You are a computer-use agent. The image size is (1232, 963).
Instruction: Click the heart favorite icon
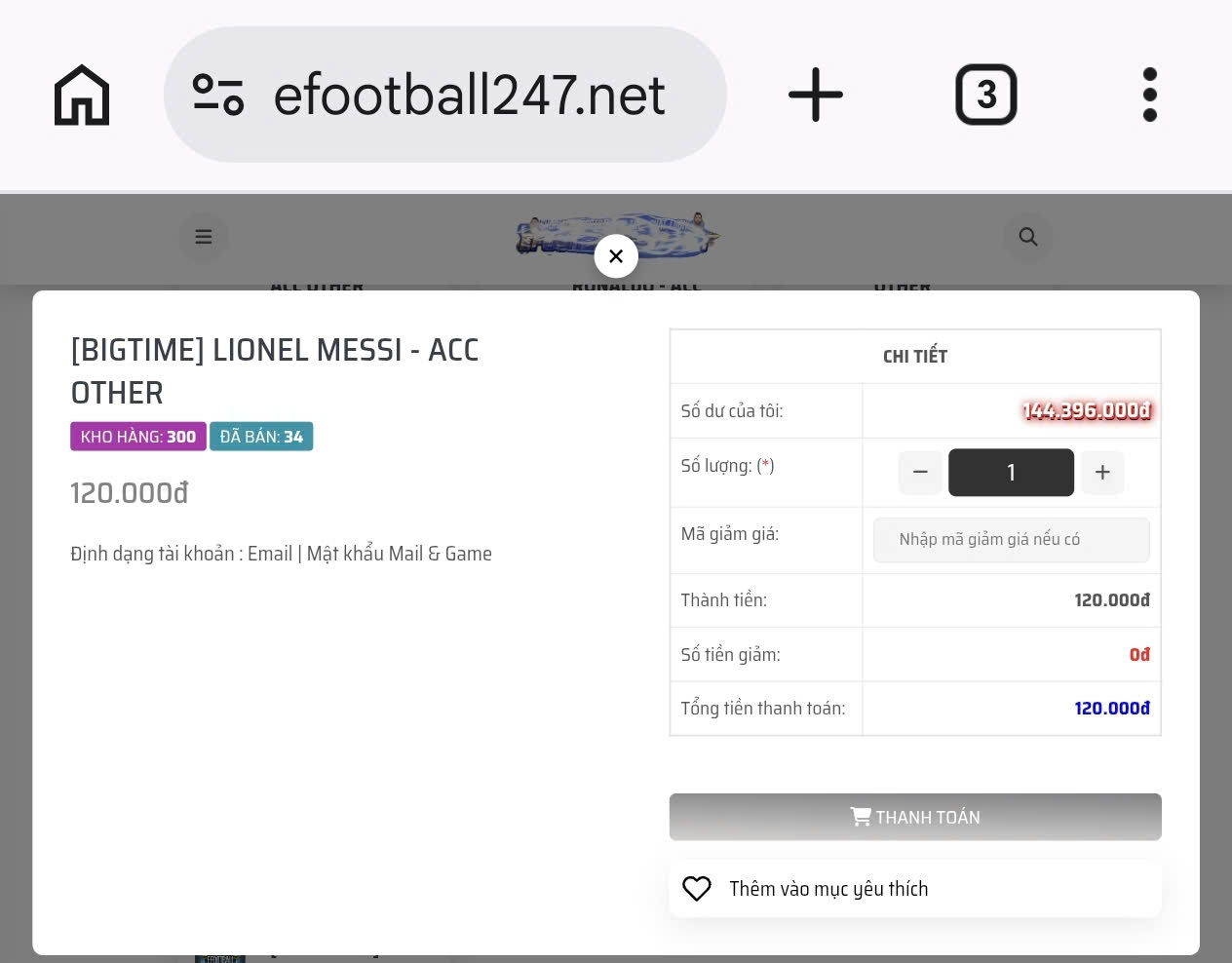coord(697,889)
